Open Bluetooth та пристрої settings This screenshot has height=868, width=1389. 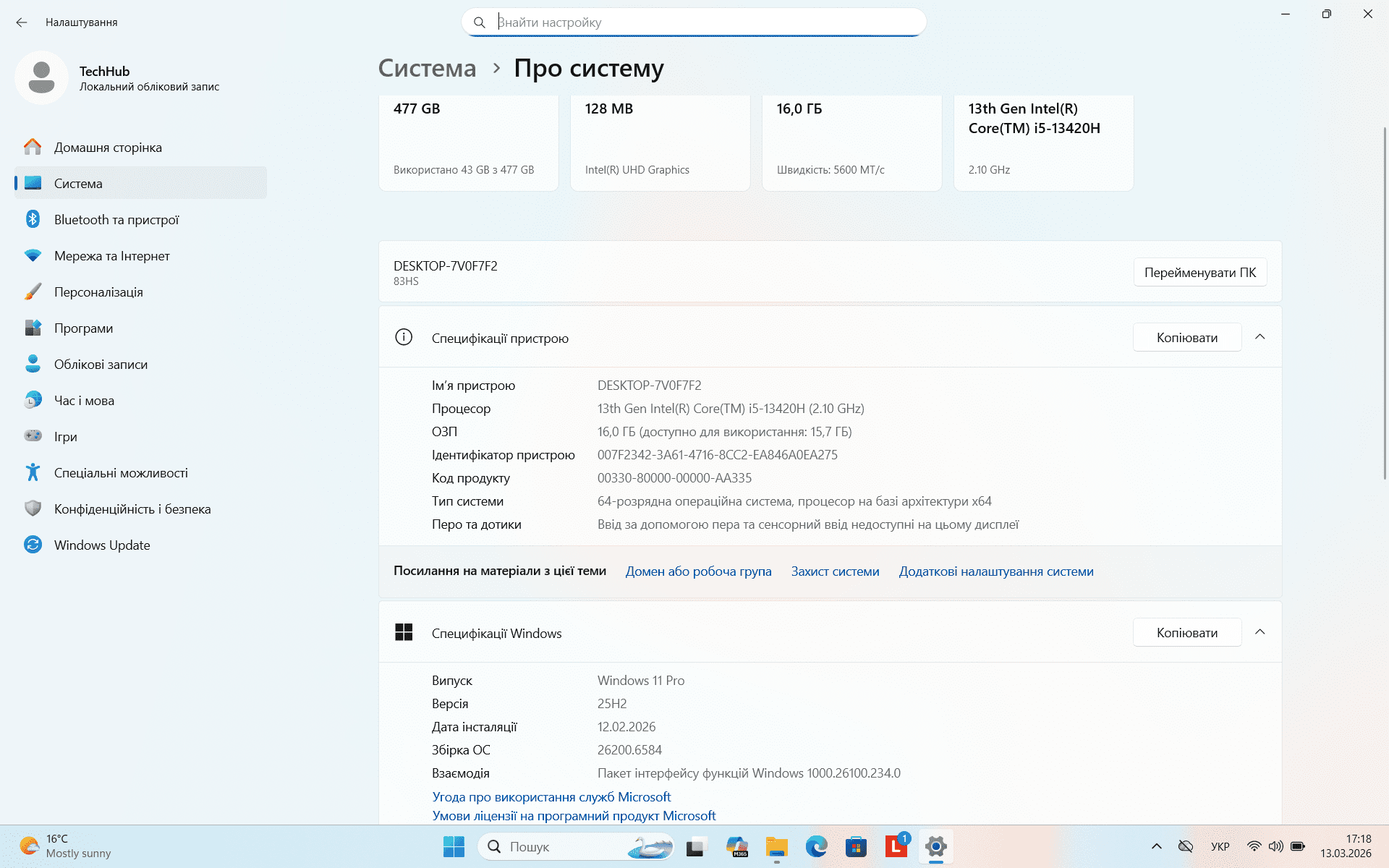coord(141,219)
